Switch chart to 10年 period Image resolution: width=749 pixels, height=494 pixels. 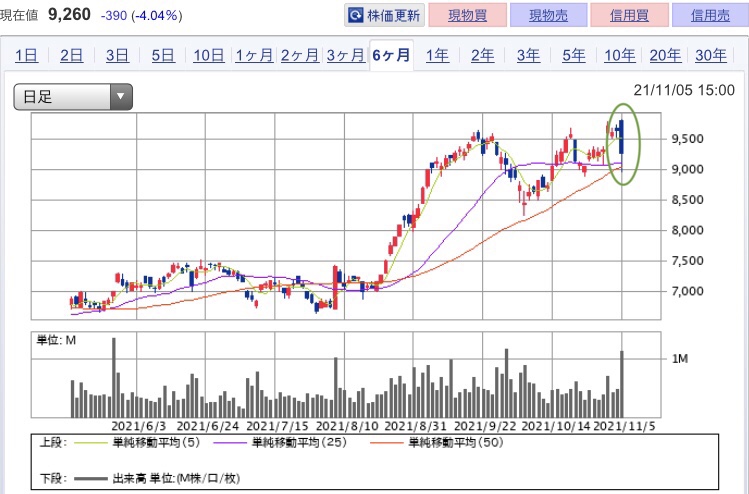[x=620, y=55]
